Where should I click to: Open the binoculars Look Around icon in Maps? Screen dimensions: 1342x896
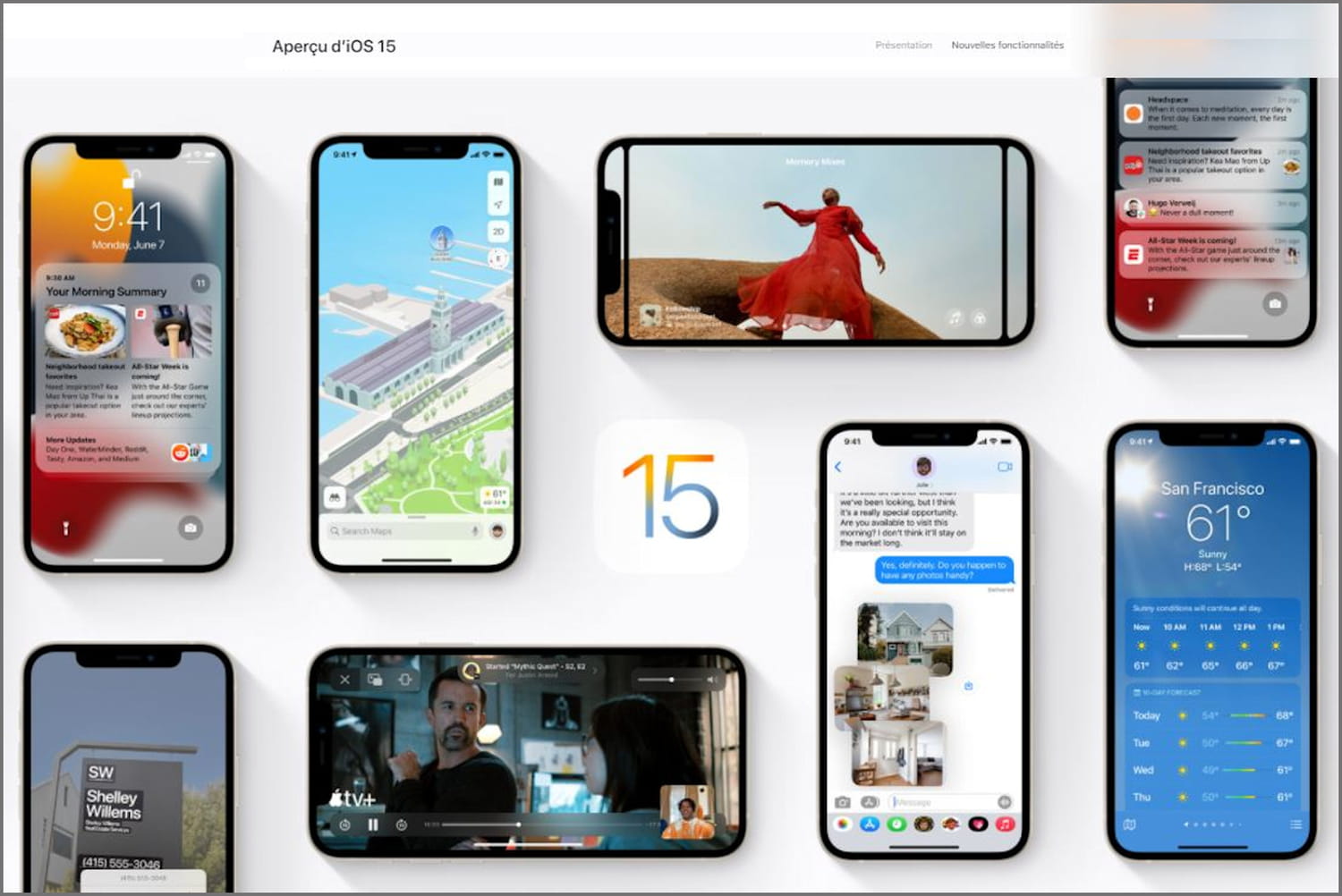335,497
